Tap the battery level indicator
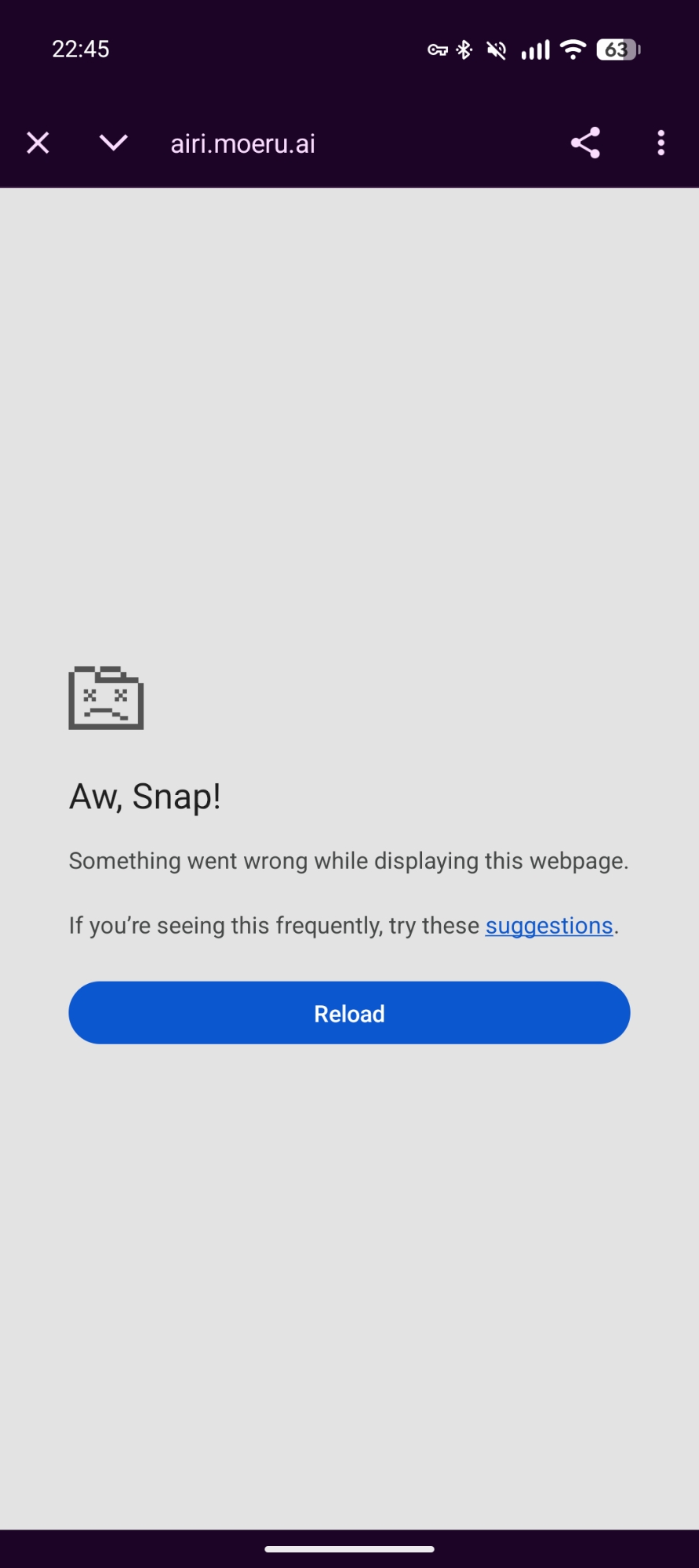The image size is (699, 1568). tap(619, 50)
